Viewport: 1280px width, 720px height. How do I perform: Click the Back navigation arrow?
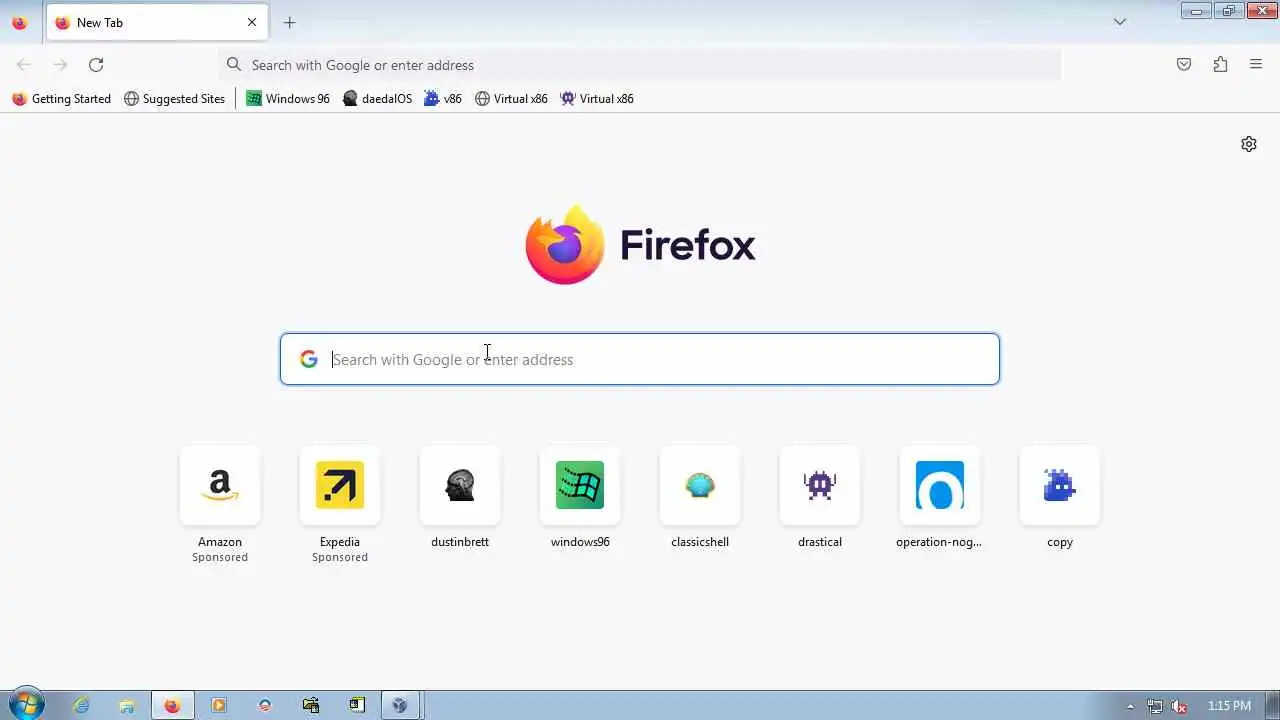(24, 64)
